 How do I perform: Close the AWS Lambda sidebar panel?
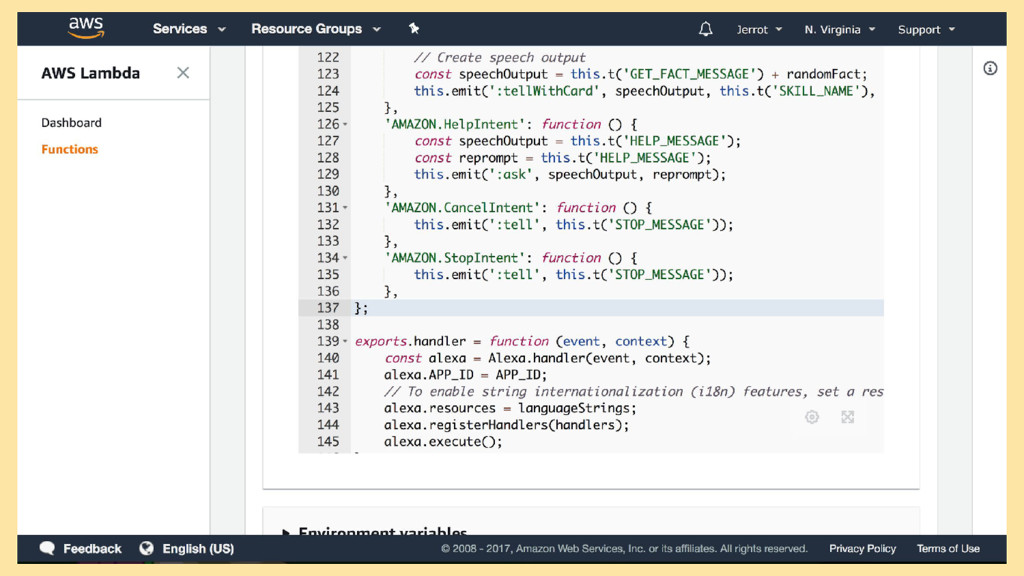click(183, 73)
